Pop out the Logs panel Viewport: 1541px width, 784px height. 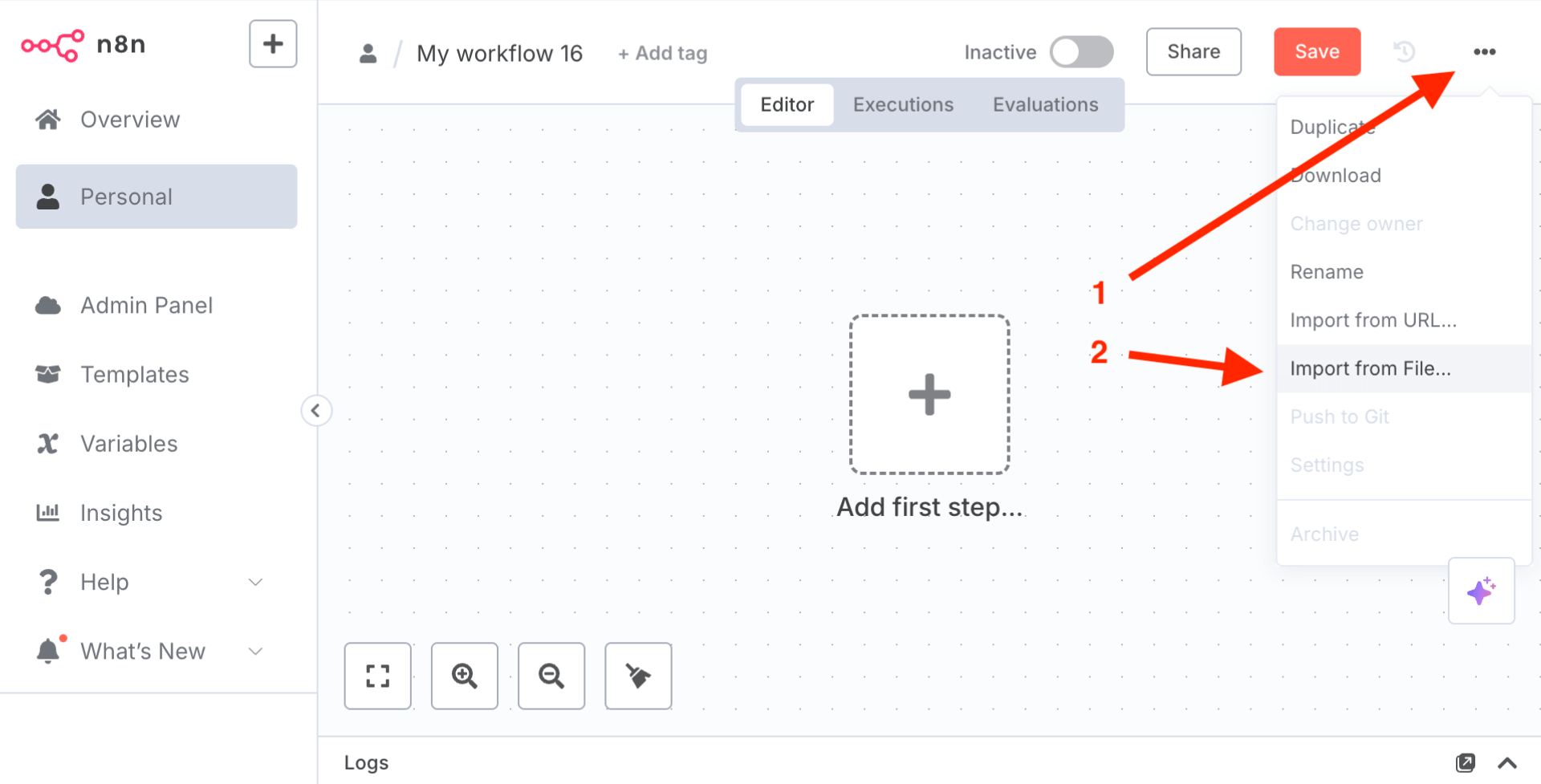click(x=1466, y=762)
